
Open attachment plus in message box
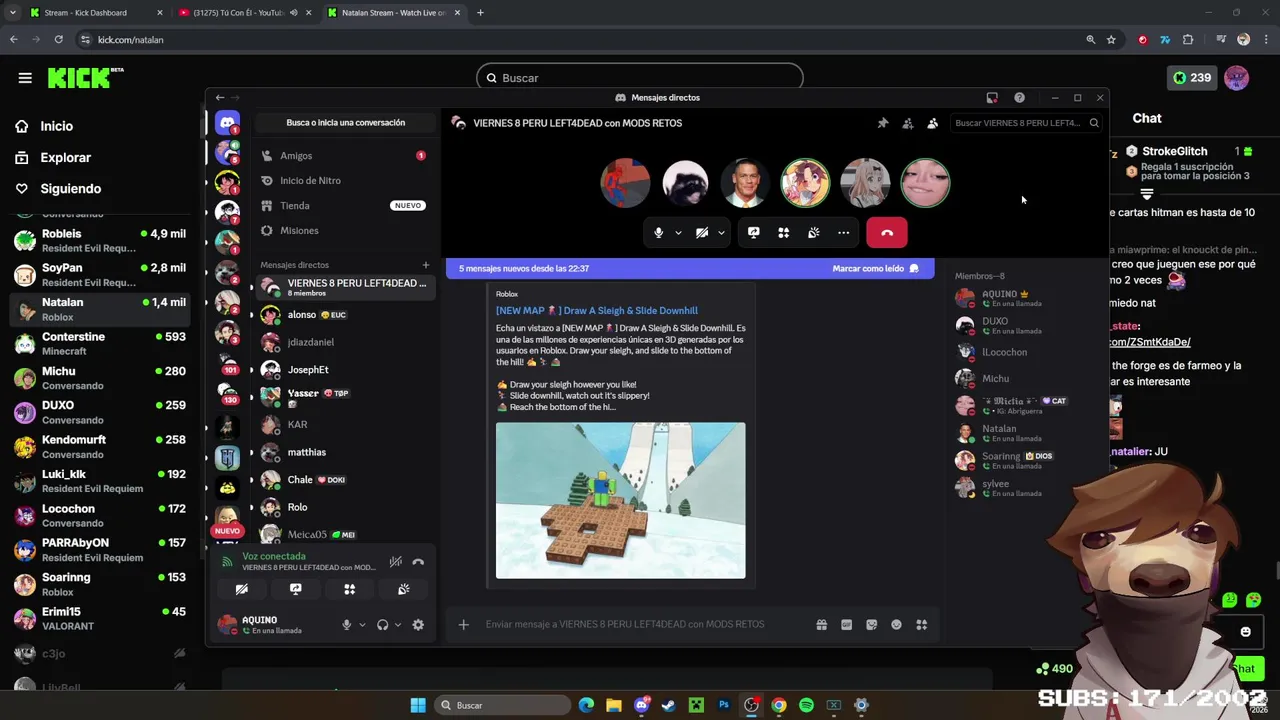point(463,625)
